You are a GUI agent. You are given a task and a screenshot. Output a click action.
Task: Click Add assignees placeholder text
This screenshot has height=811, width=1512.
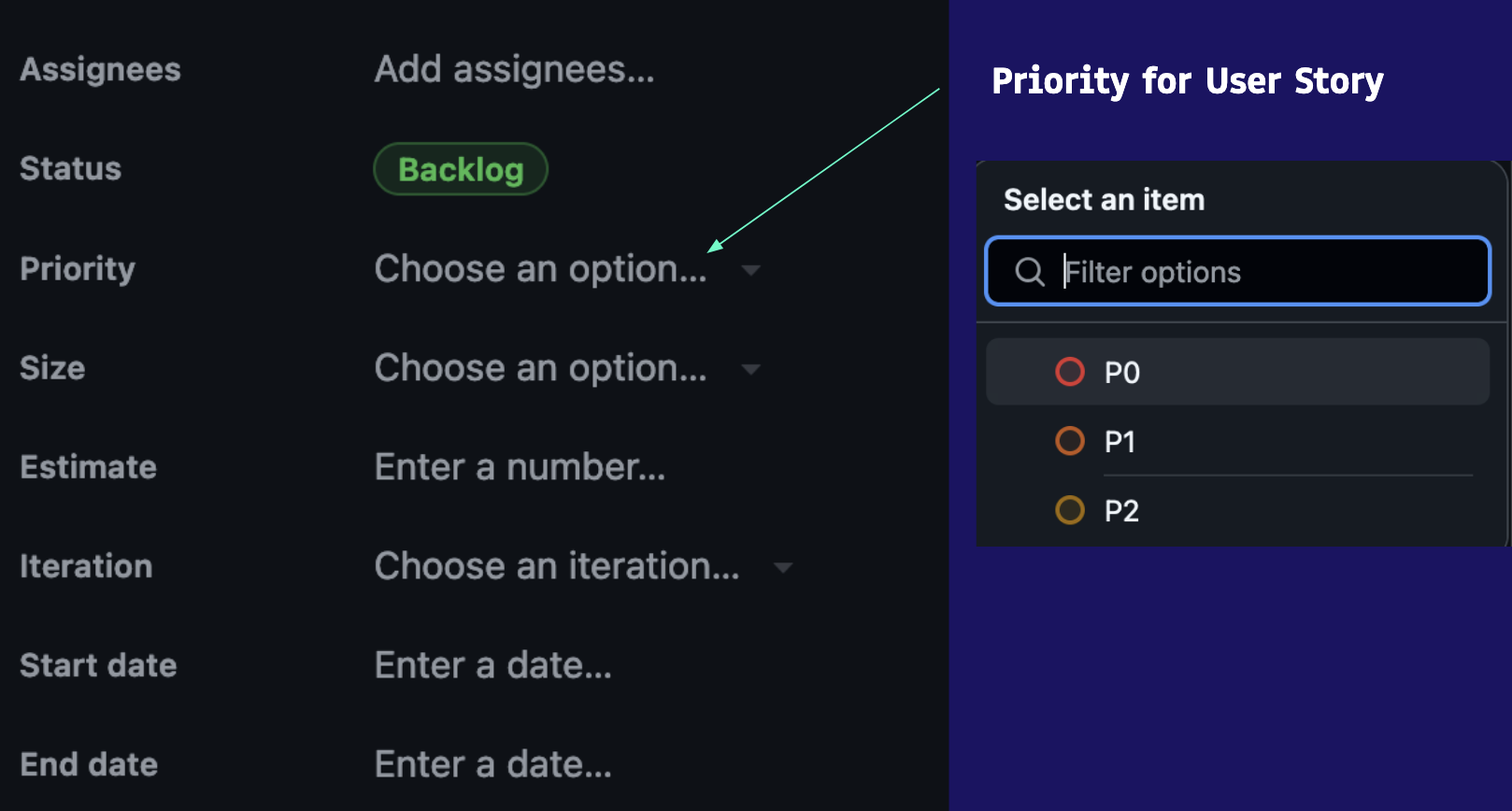pyautogui.click(x=514, y=69)
